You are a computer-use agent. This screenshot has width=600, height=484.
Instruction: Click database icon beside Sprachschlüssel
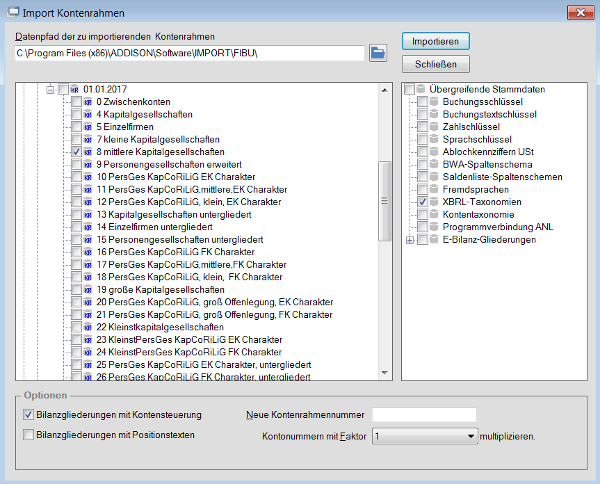click(x=434, y=139)
